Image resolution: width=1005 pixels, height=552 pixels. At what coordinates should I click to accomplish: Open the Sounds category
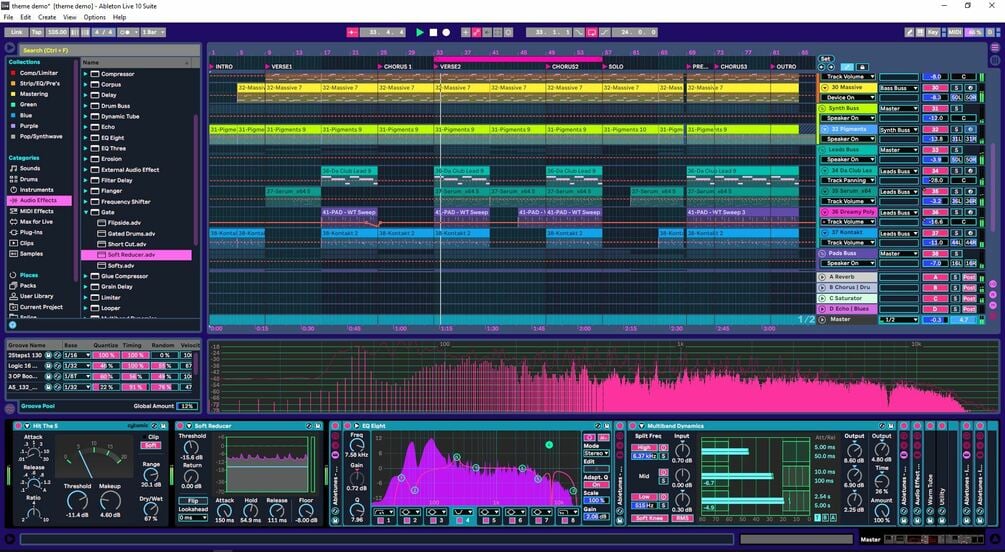[x=29, y=169]
